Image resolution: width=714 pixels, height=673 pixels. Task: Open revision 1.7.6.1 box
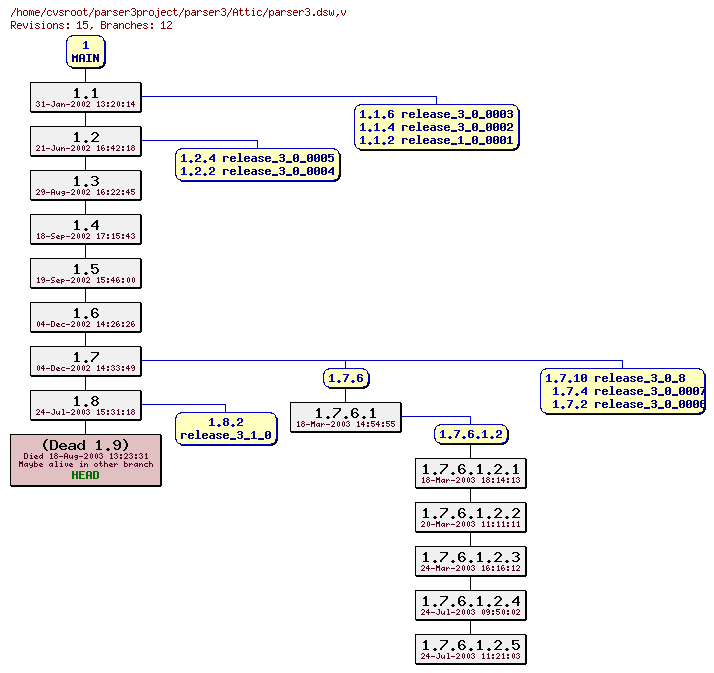(x=346, y=417)
